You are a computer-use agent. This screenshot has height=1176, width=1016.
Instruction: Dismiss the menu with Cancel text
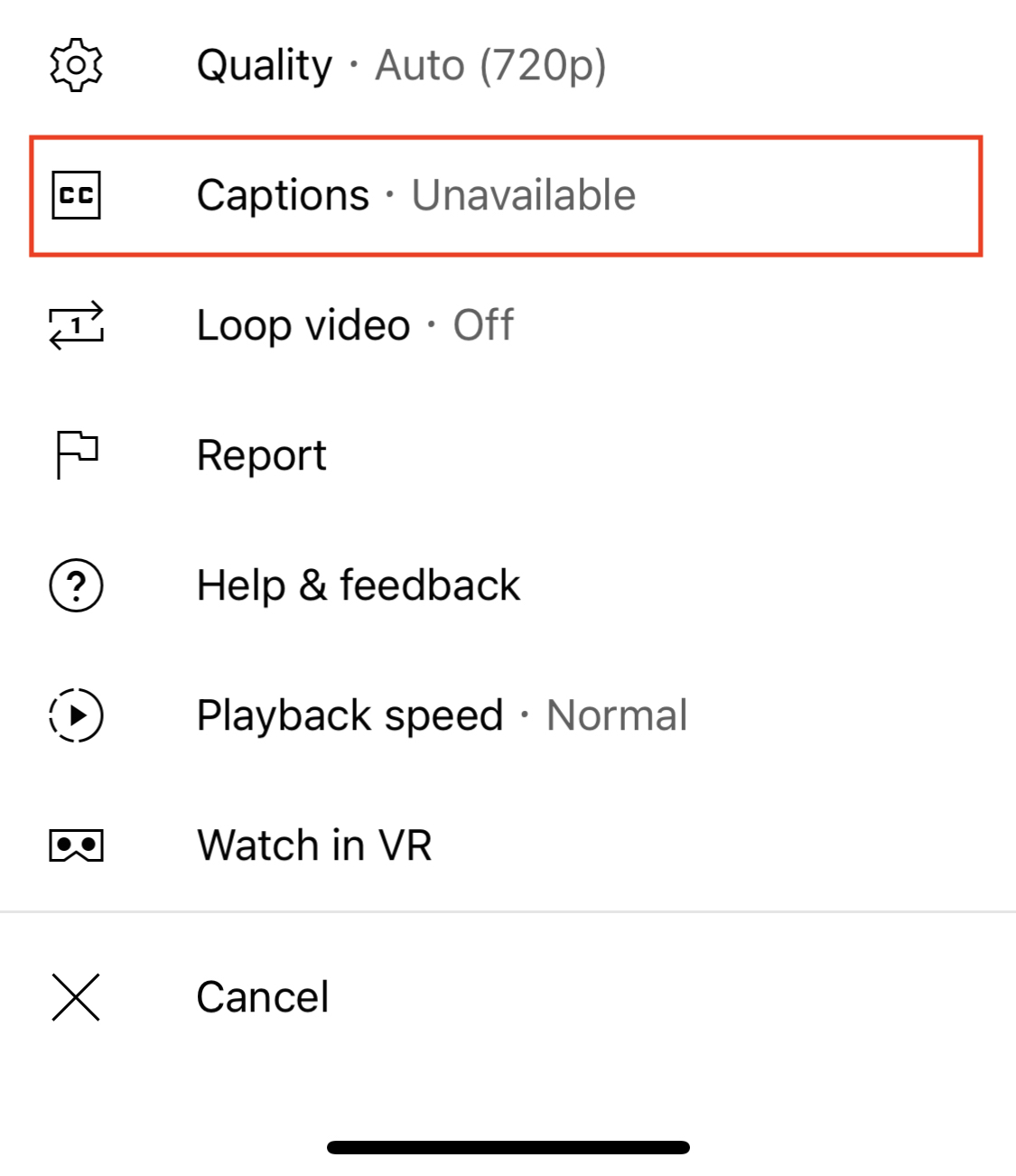[263, 997]
